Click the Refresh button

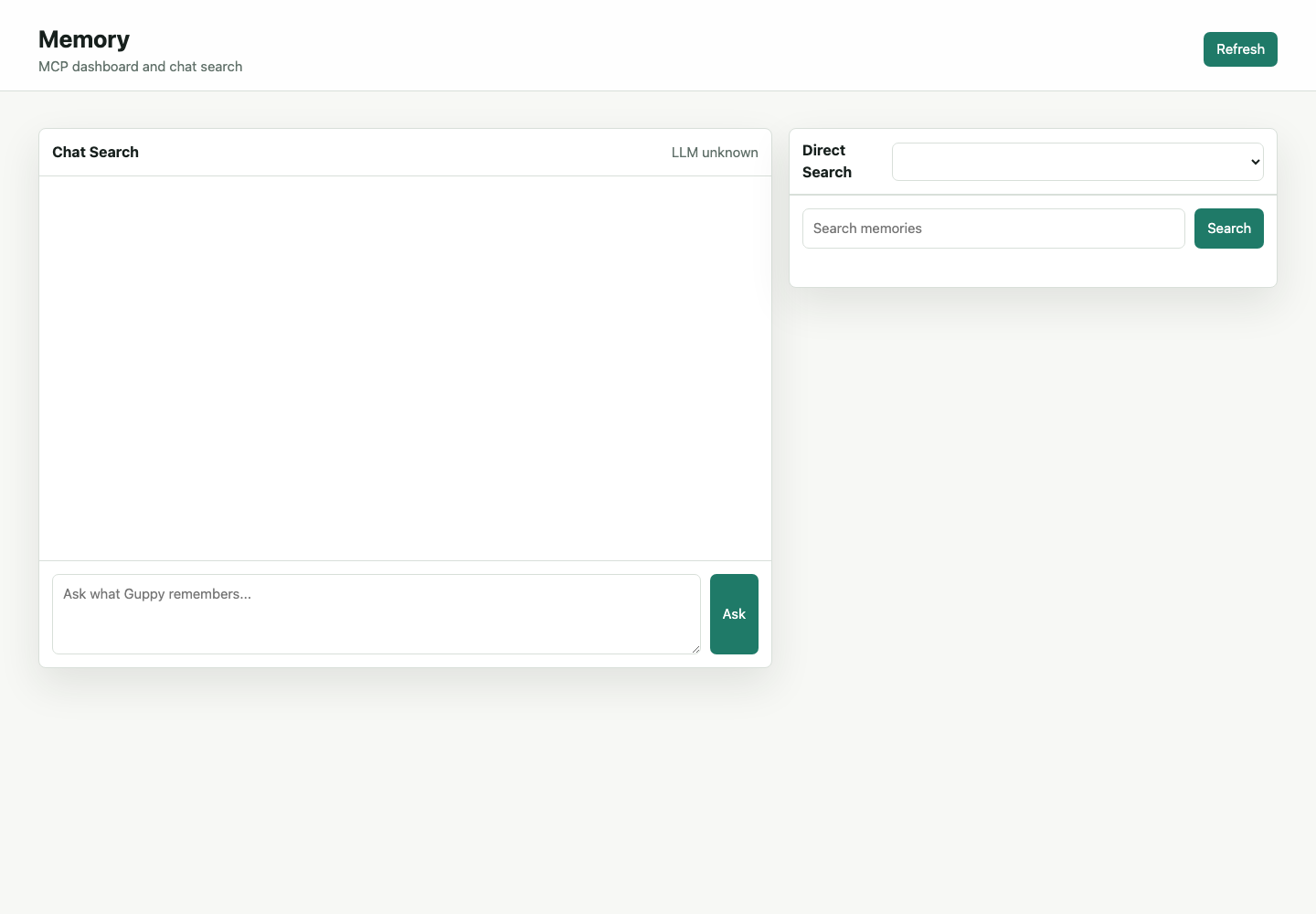(x=1240, y=49)
